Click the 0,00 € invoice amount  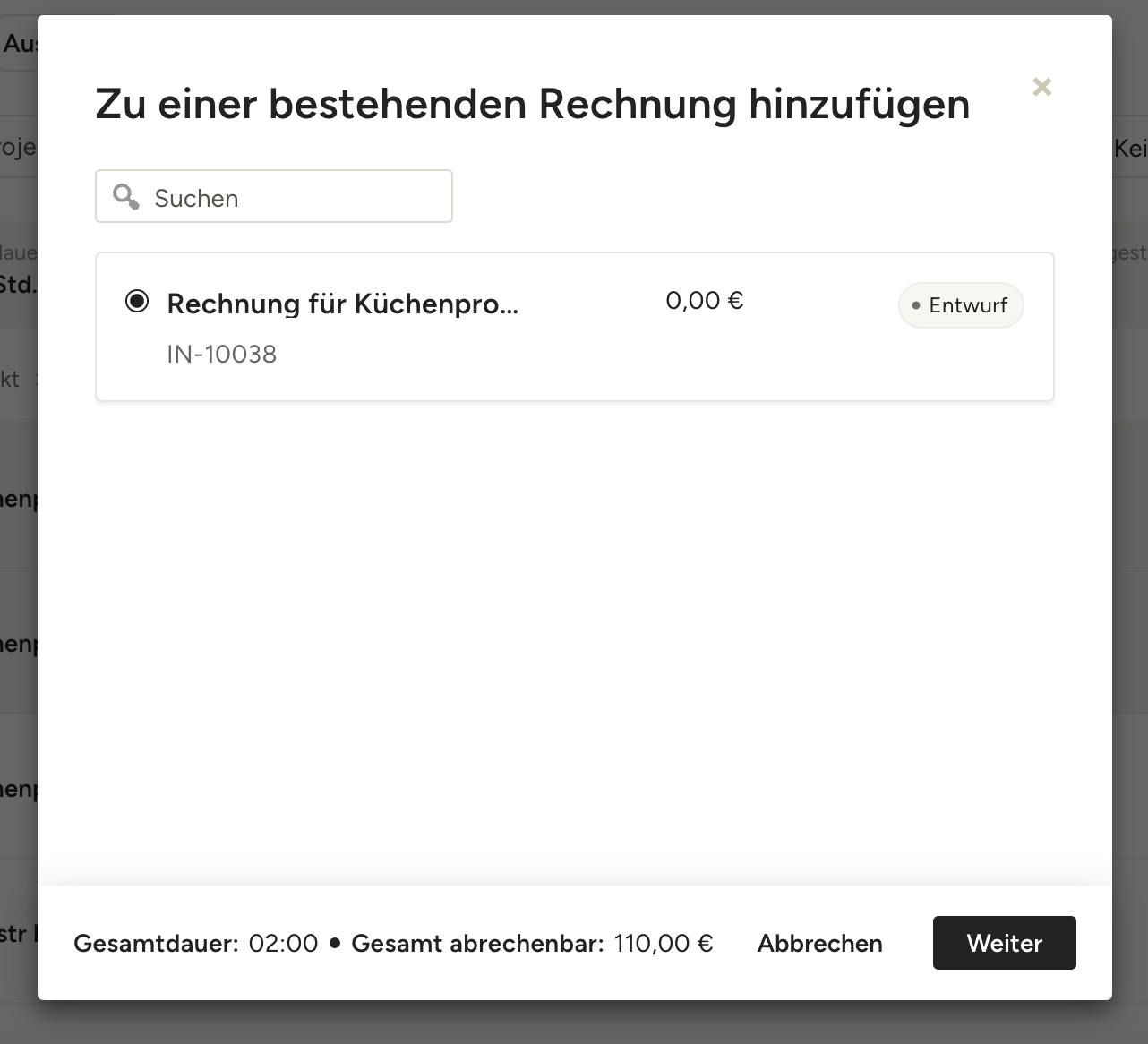point(705,300)
